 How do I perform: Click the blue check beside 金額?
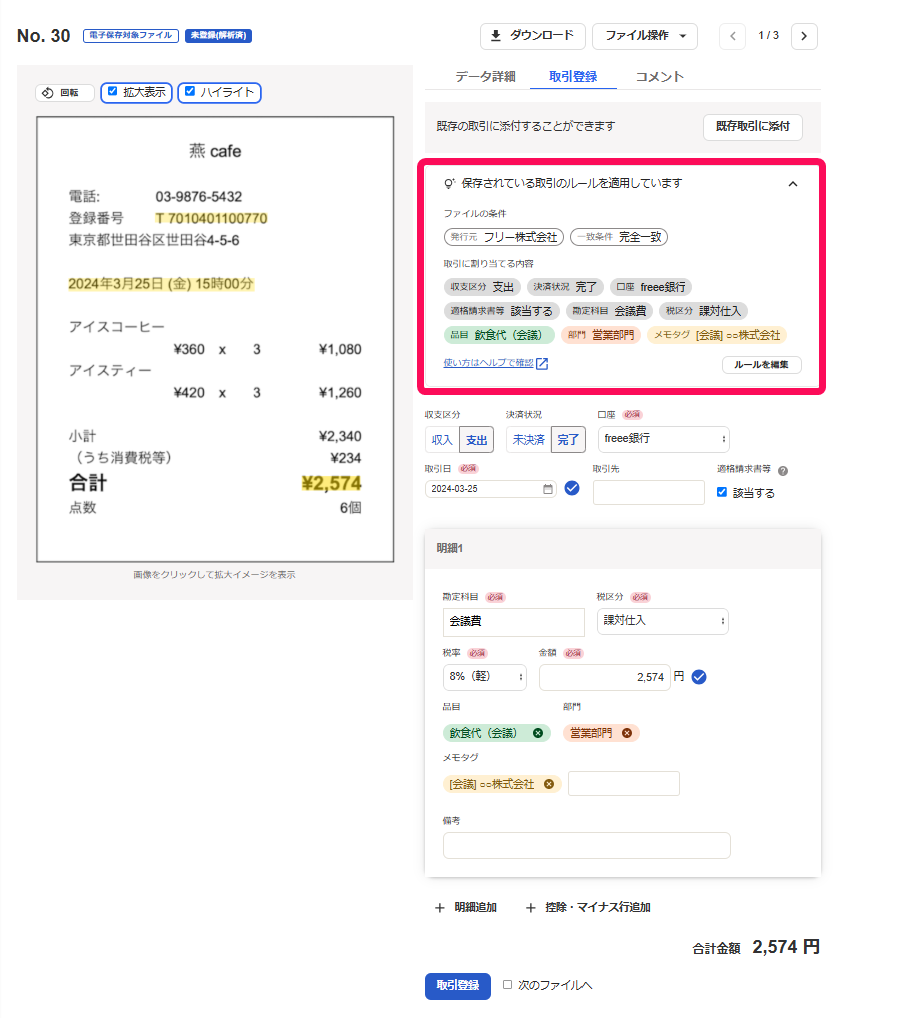tap(699, 677)
